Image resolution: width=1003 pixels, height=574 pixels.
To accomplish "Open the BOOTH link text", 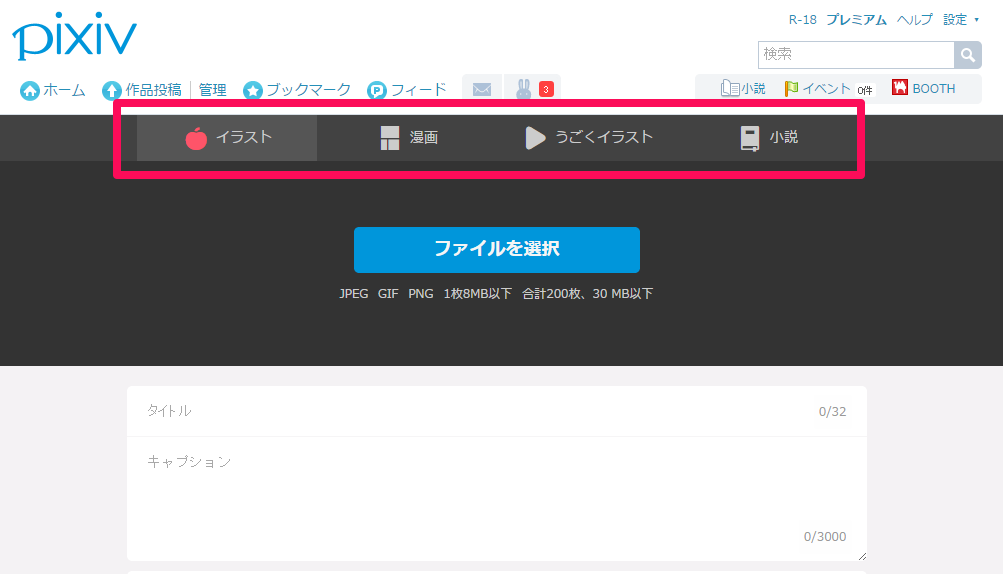I will pos(933,88).
